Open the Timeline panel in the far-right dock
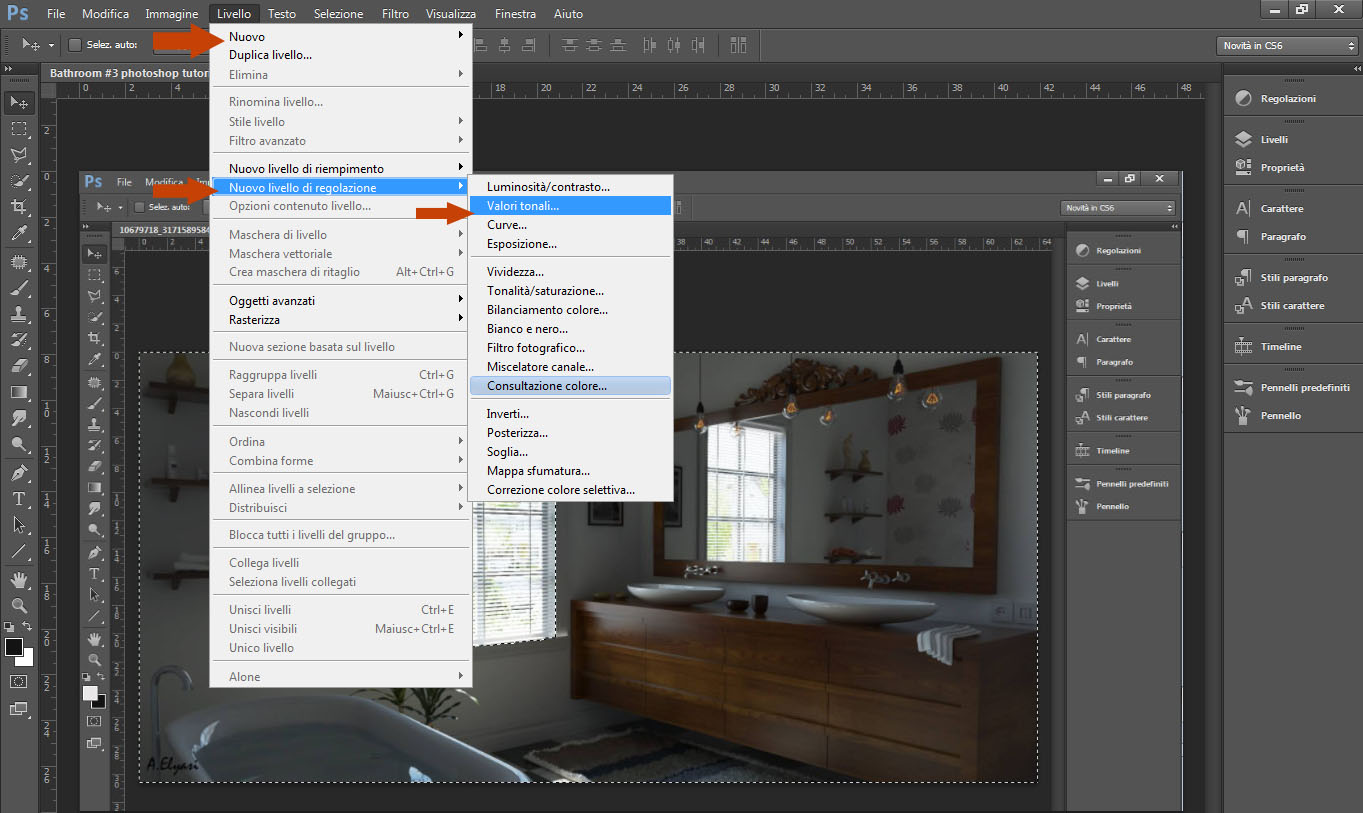This screenshot has height=813, width=1363. (1280, 346)
